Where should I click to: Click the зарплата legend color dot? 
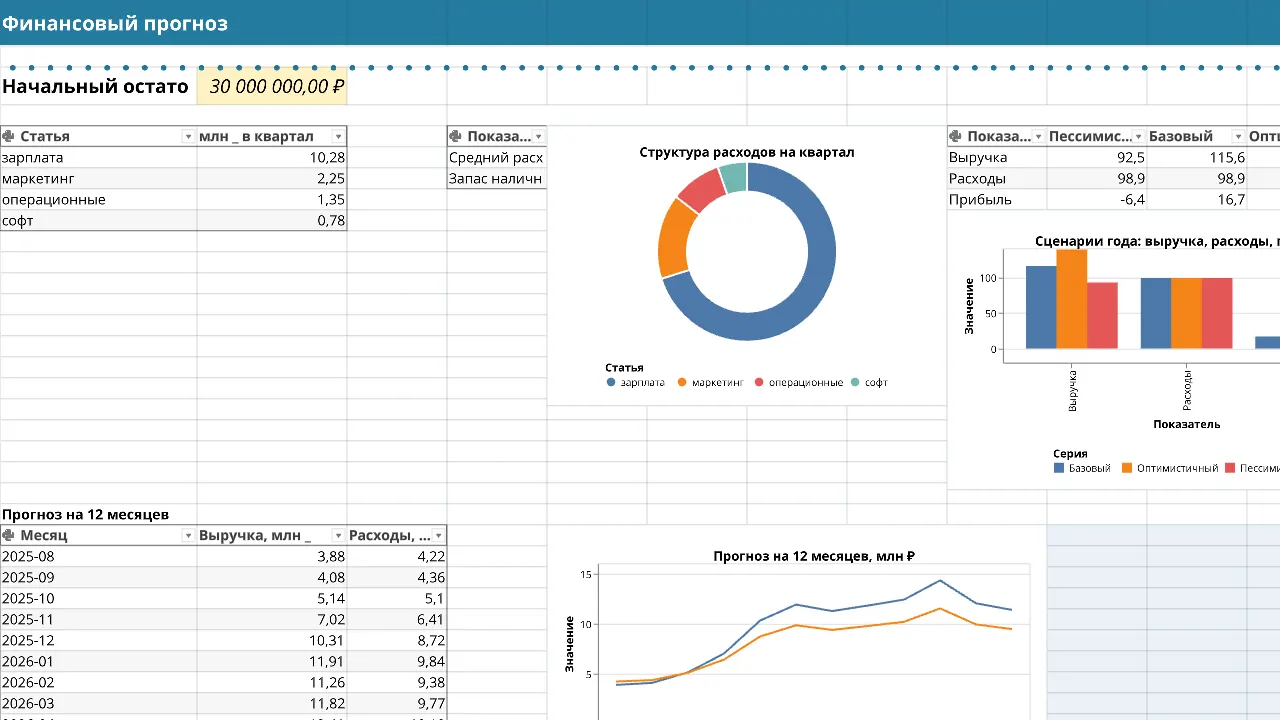(611, 382)
